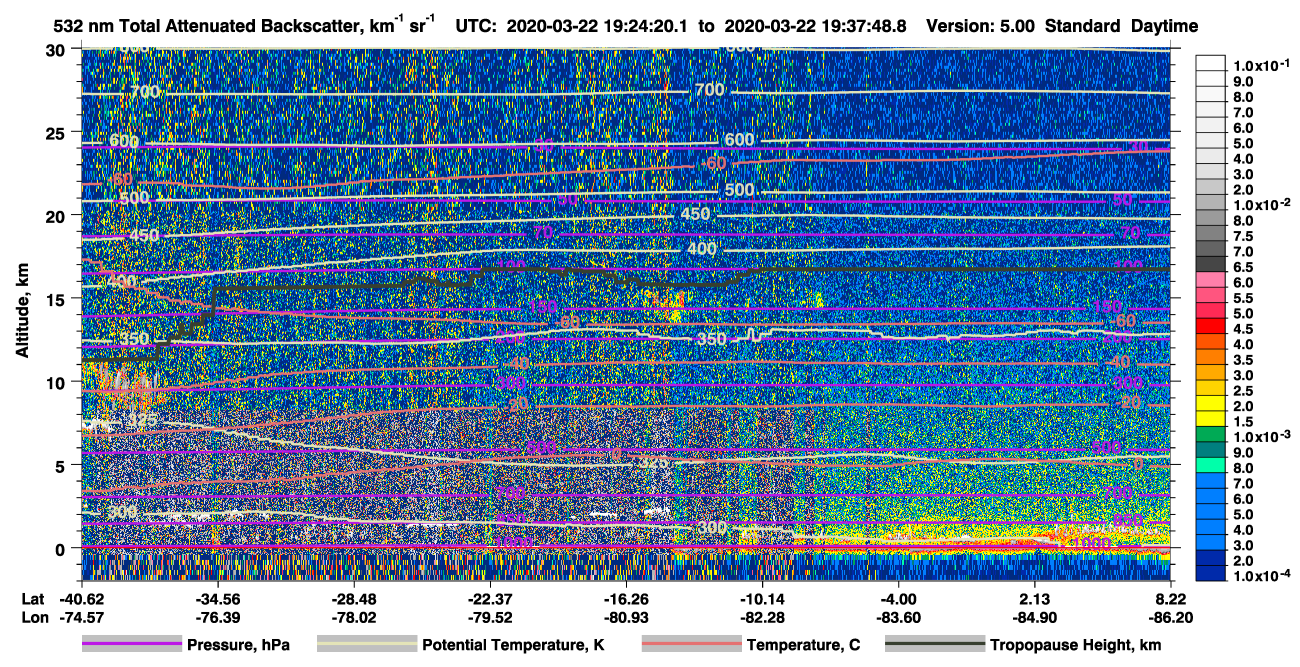Click longitude value '-82.28'
Image resolution: width=1300 pixels, height=667 pixels.
coord(763,618)
